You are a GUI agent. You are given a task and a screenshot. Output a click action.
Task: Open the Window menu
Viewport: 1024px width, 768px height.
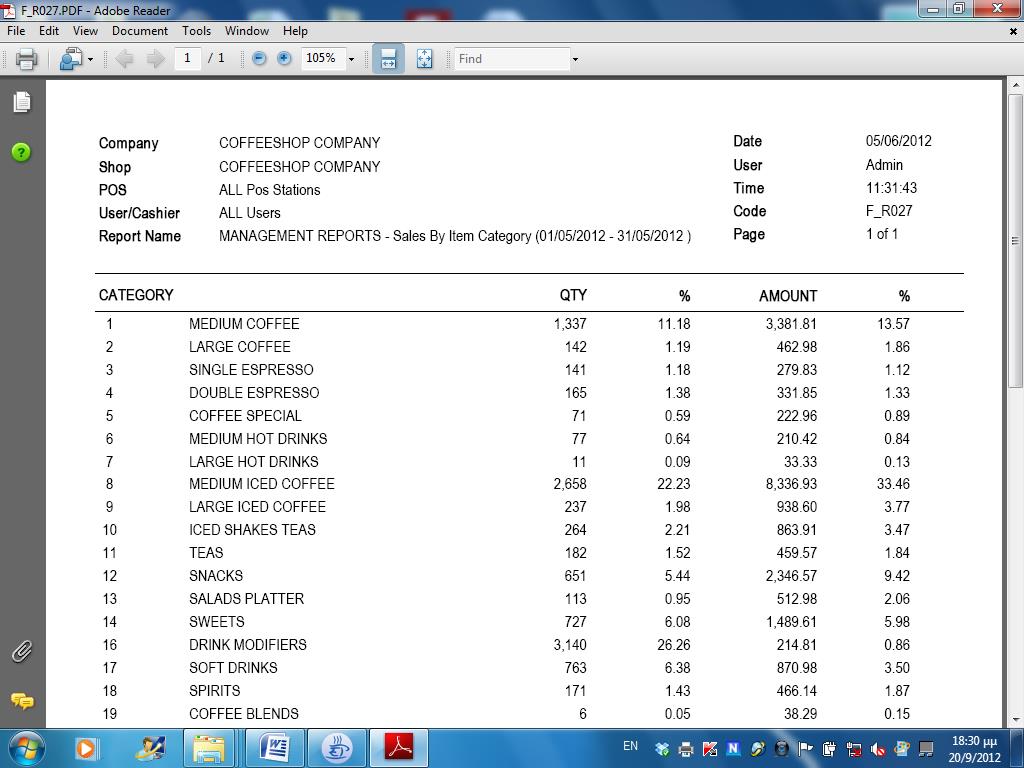(x=247, y=31)
